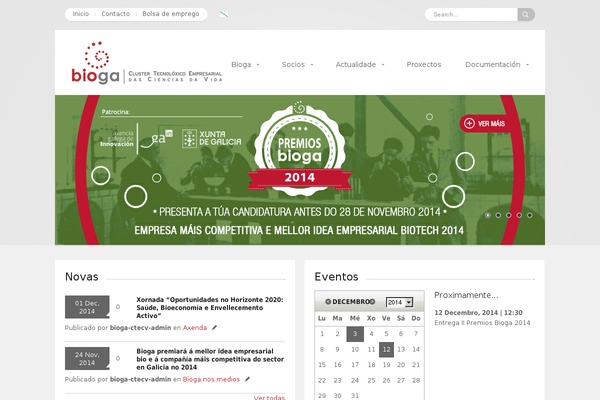
Task: Go to next month arrow in calendar
Action: click(x=372, y=302)
